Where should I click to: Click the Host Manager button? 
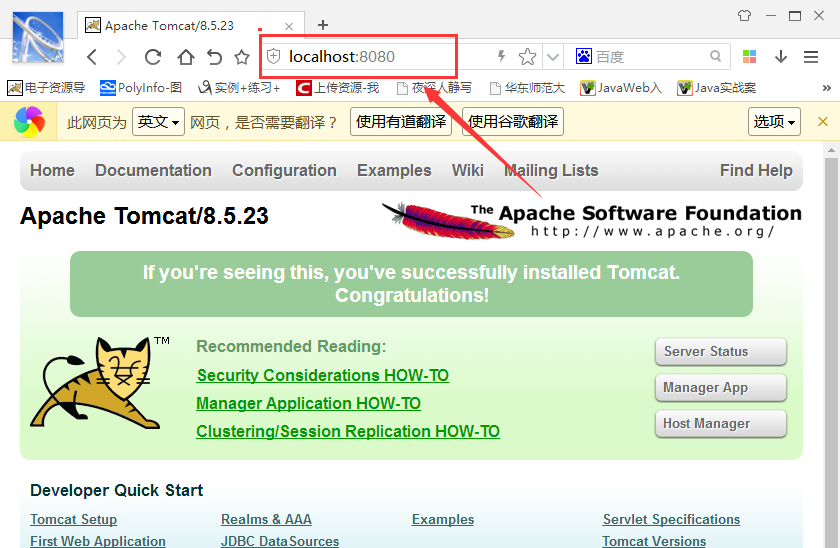[721, 424]
